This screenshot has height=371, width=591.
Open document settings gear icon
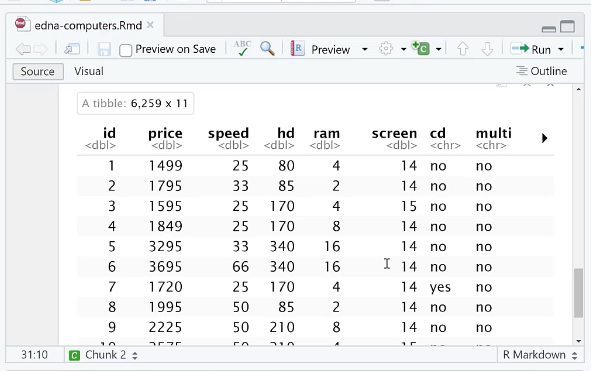[x=386, y=49]
